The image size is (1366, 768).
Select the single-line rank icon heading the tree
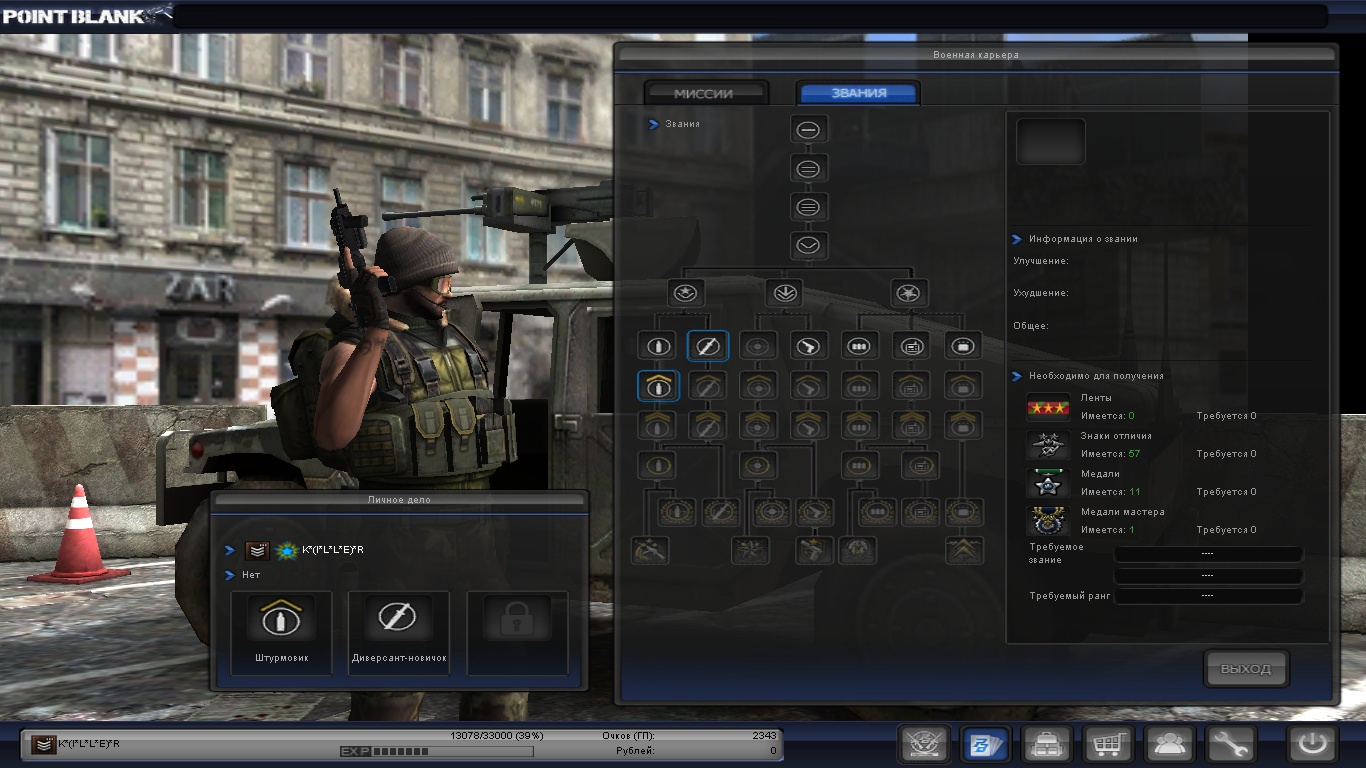pos(809,129)
